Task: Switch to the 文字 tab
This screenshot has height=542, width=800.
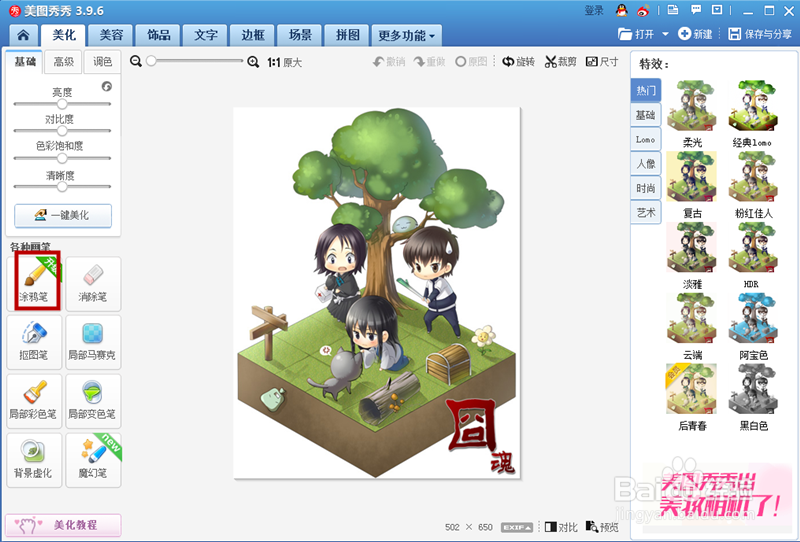Action: (206, 35)
